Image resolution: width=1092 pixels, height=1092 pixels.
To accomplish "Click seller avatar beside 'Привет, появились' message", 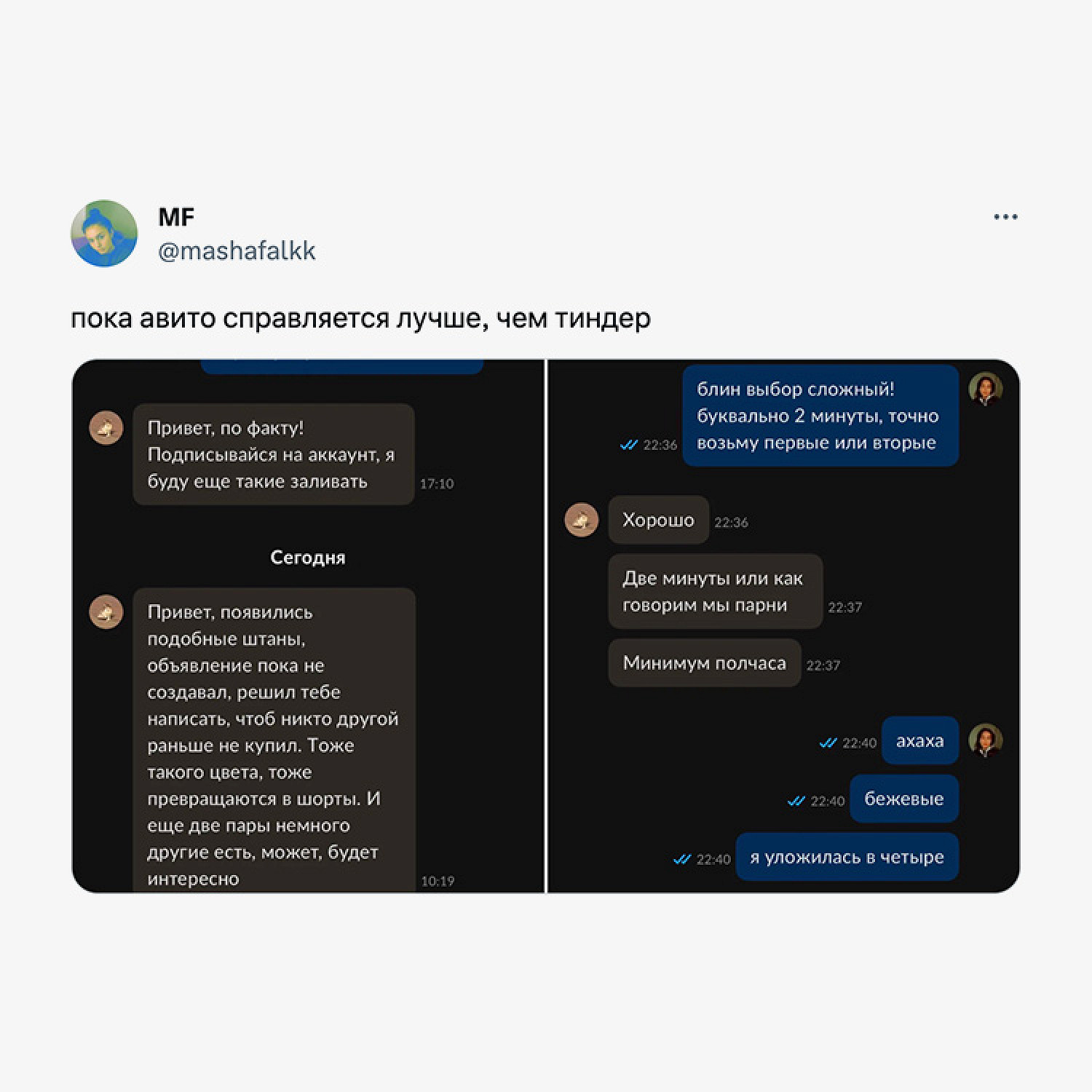I will 106,612.
